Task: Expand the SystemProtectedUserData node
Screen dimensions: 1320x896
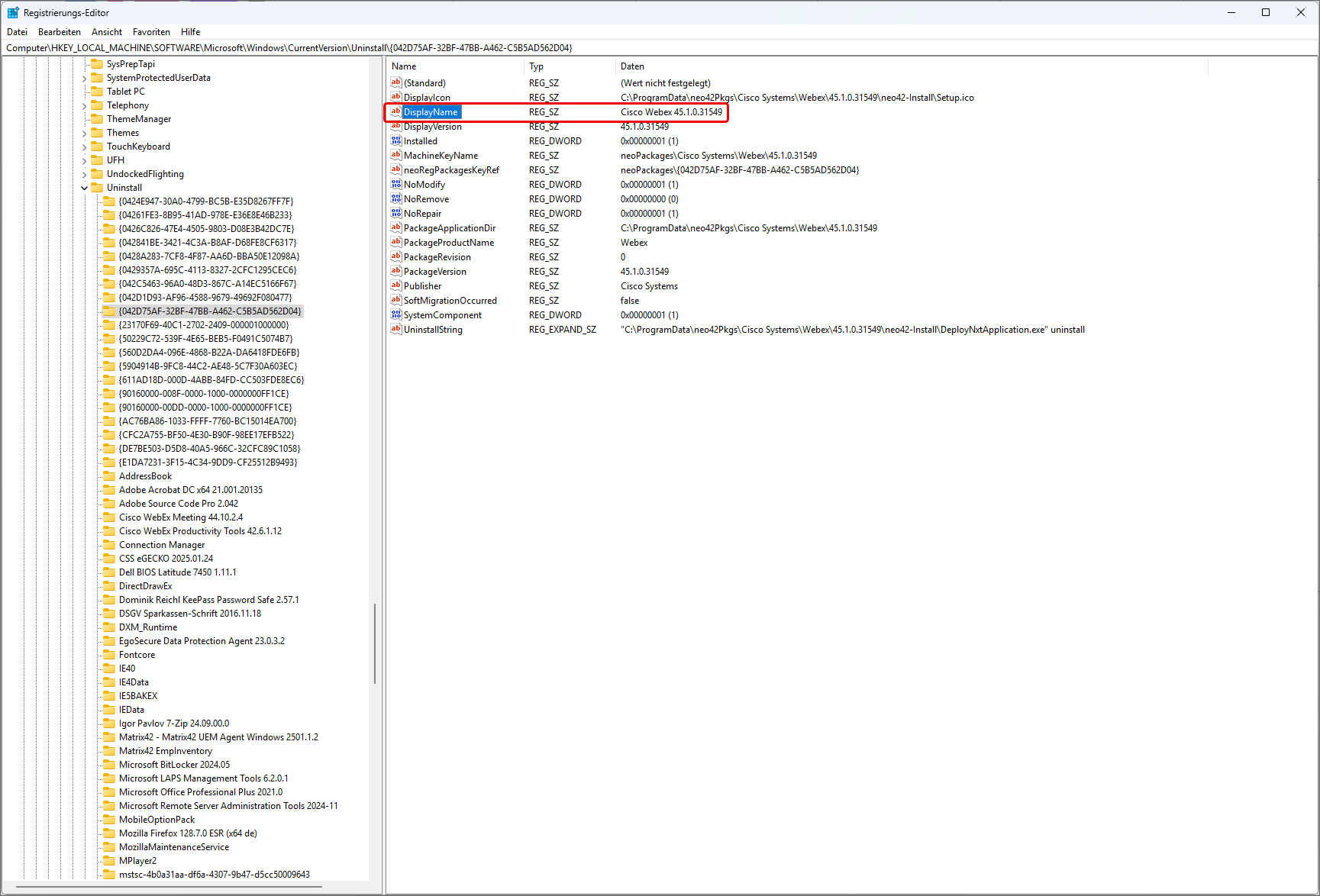Action: pos(84,78)
